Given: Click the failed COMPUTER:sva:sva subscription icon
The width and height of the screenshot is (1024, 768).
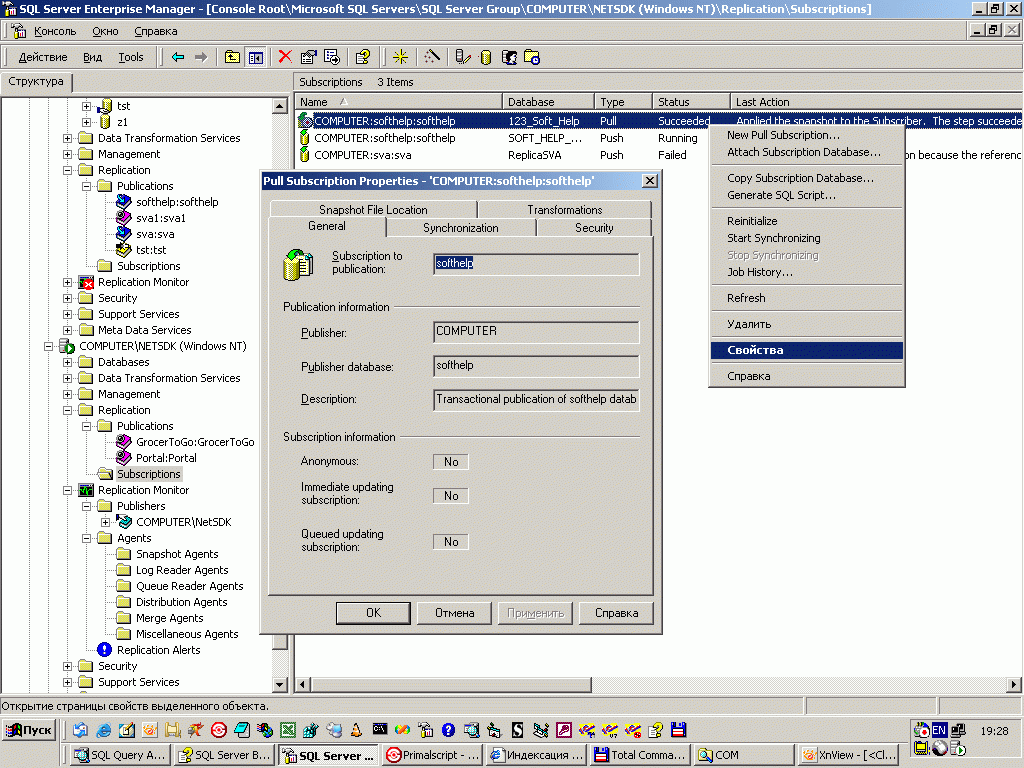Looking at the screenshot, I should click(x=304, y=155).
